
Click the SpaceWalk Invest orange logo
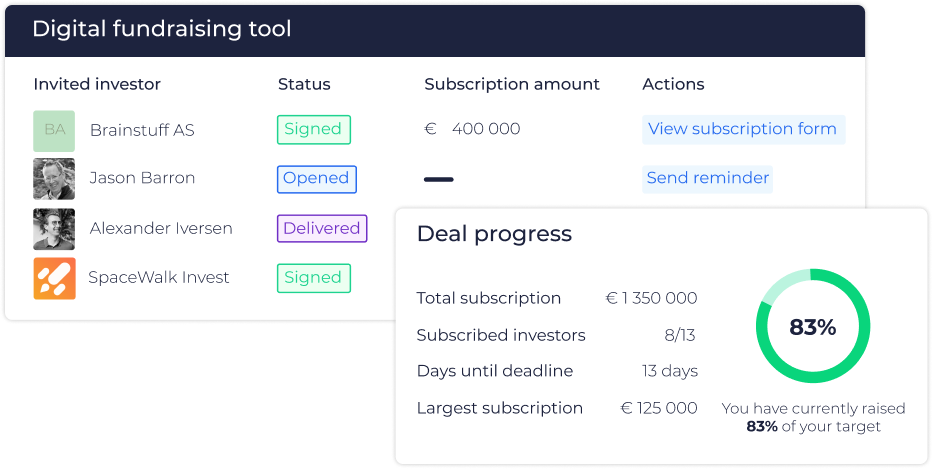[54, 278]
